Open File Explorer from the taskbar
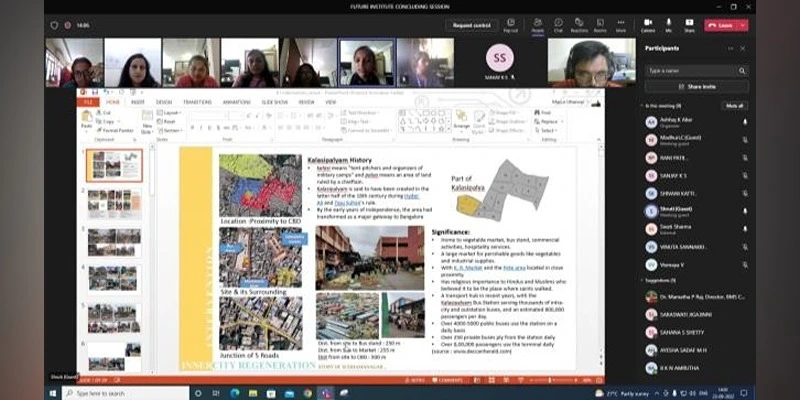 (253, 393)
